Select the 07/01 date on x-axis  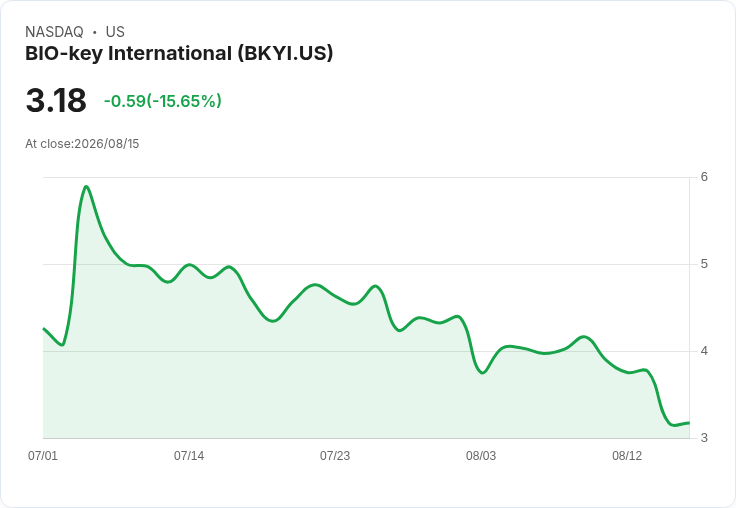43,456
